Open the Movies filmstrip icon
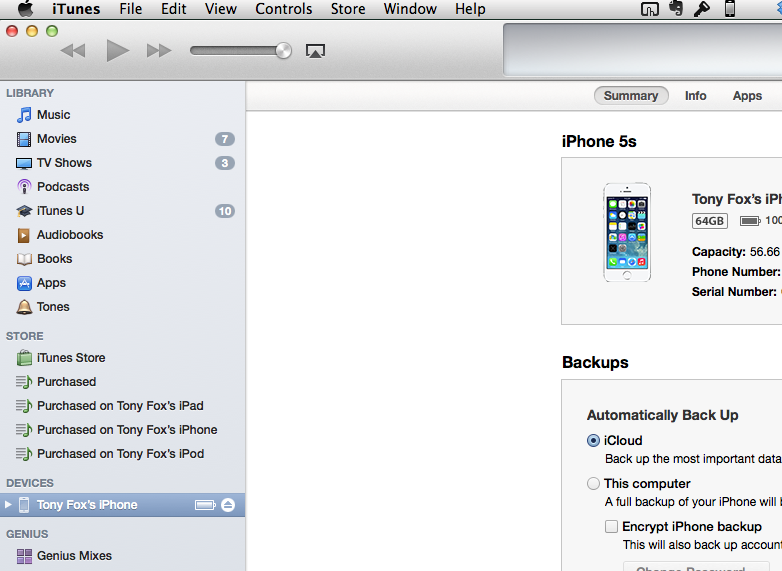Screen dimensions: 782x571 pyautogui.click(x=24, y=139)
